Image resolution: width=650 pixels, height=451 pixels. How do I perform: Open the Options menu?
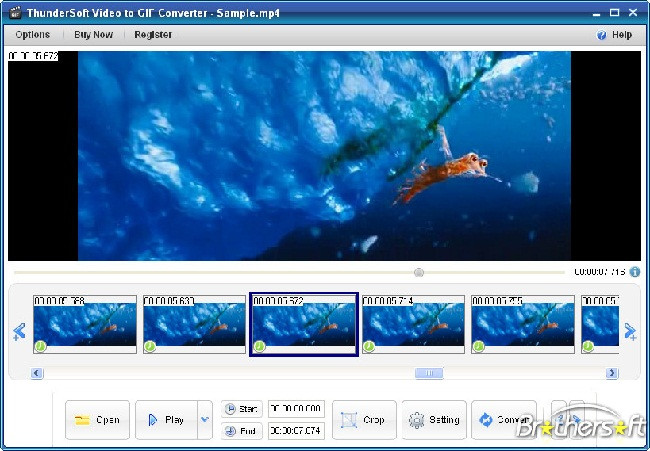33,35
